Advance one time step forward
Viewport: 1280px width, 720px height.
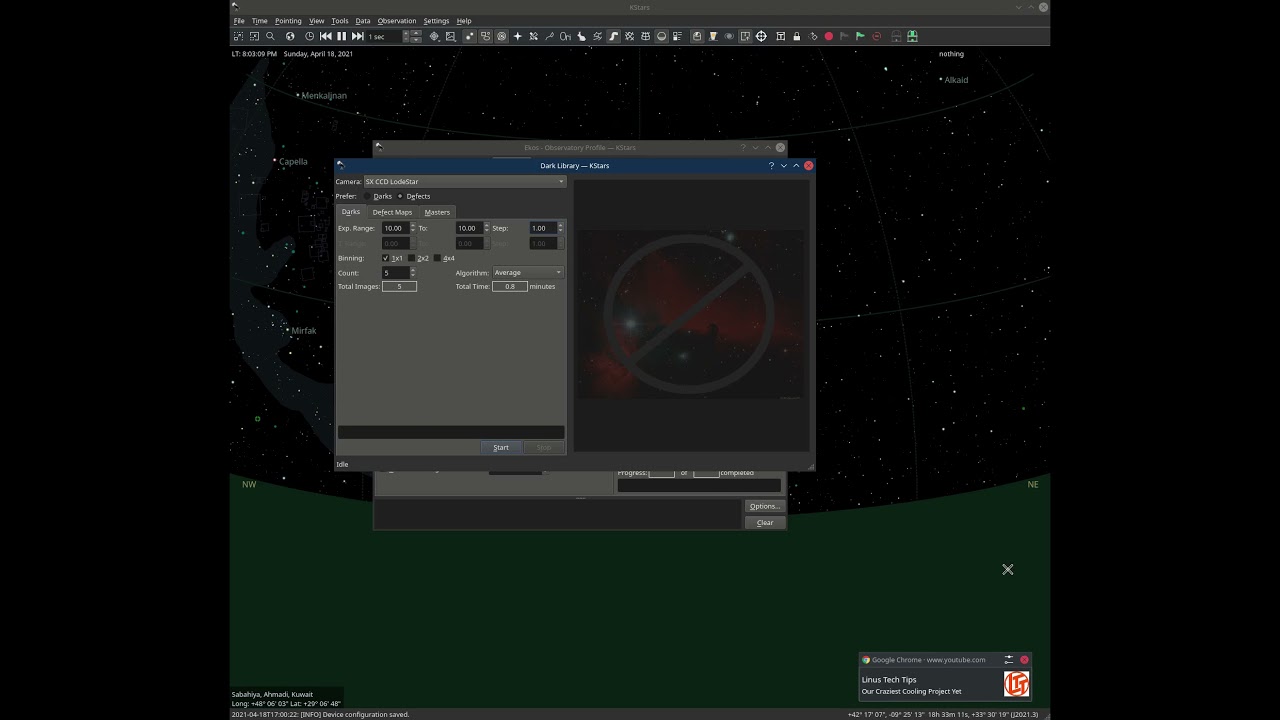click(x=357, y=36)
